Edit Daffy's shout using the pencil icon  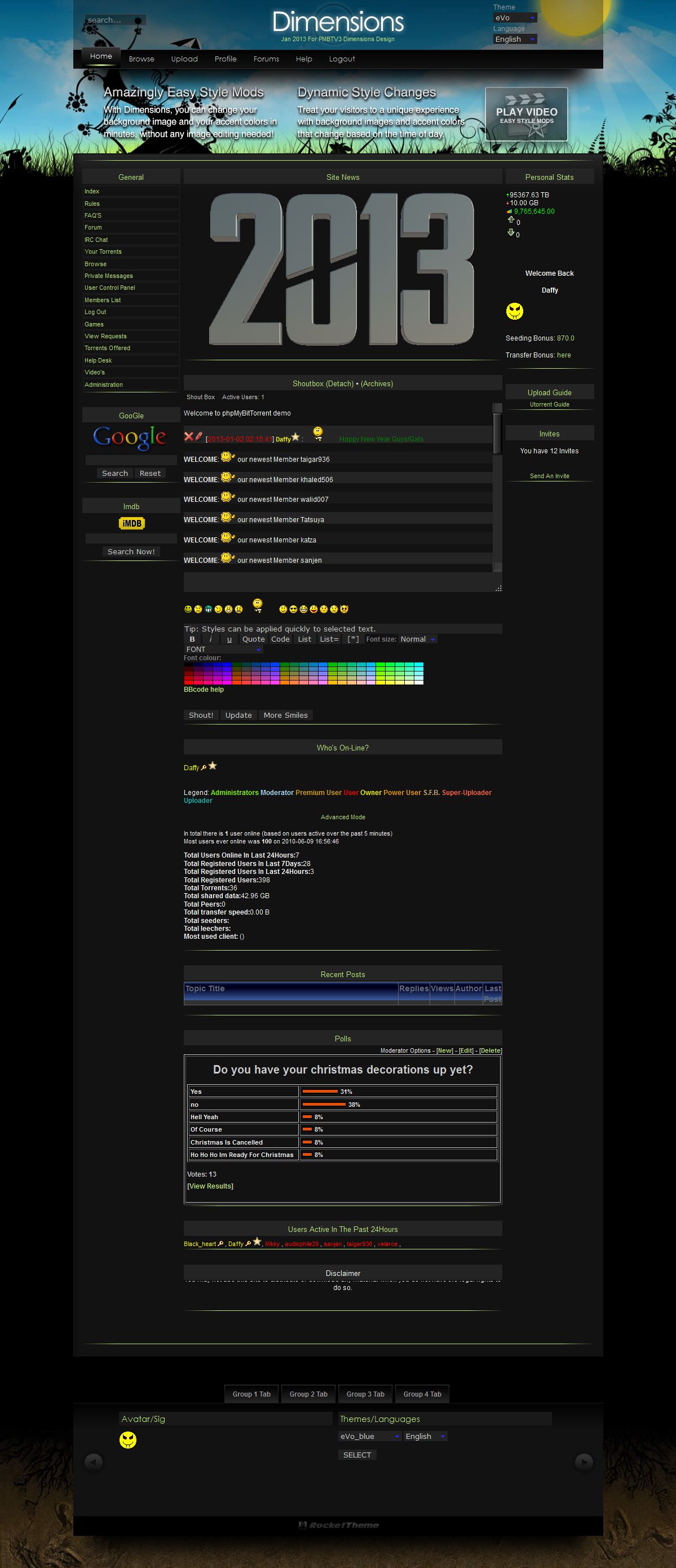point(198,436)
